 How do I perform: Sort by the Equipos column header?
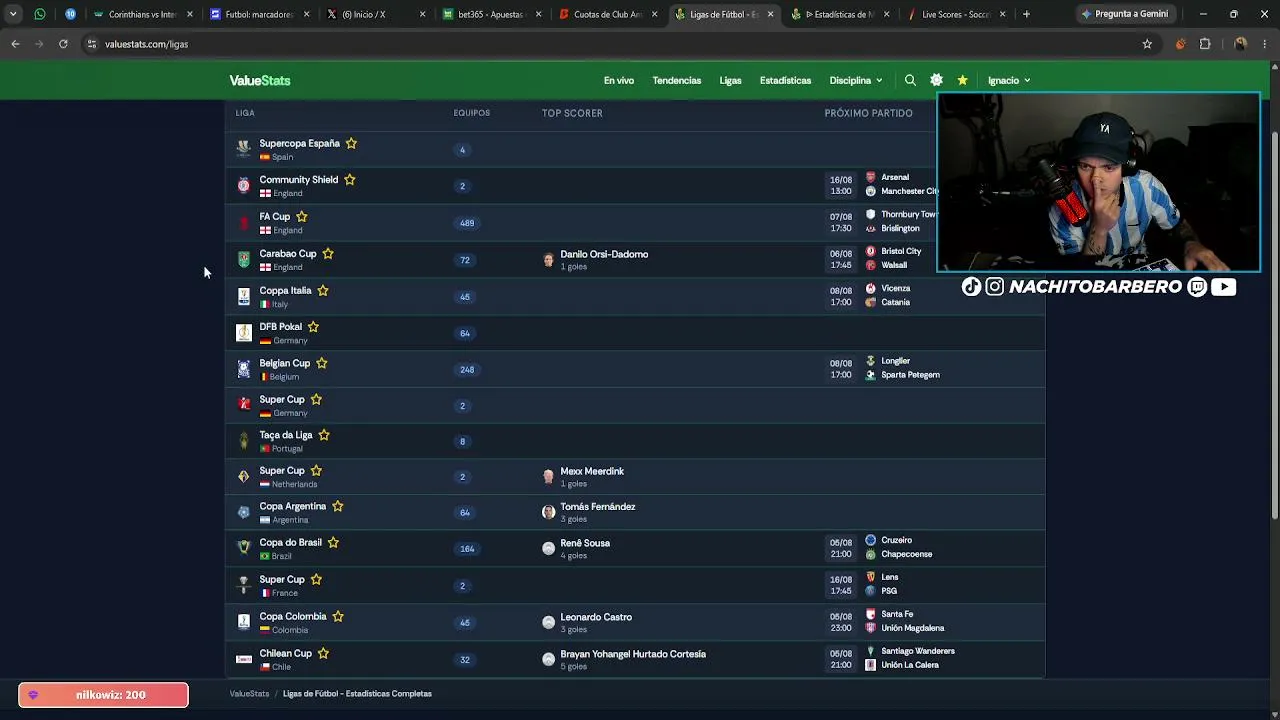point(472,113)
